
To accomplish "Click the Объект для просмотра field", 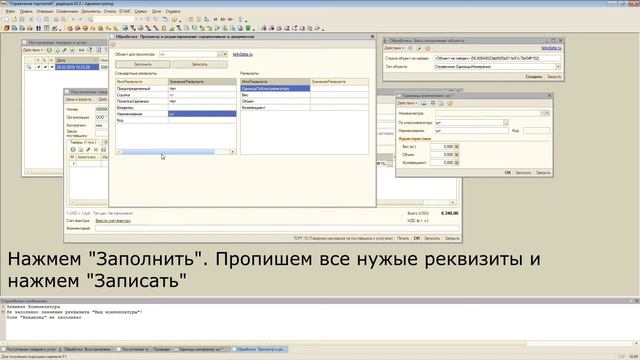I will [188, 54].
